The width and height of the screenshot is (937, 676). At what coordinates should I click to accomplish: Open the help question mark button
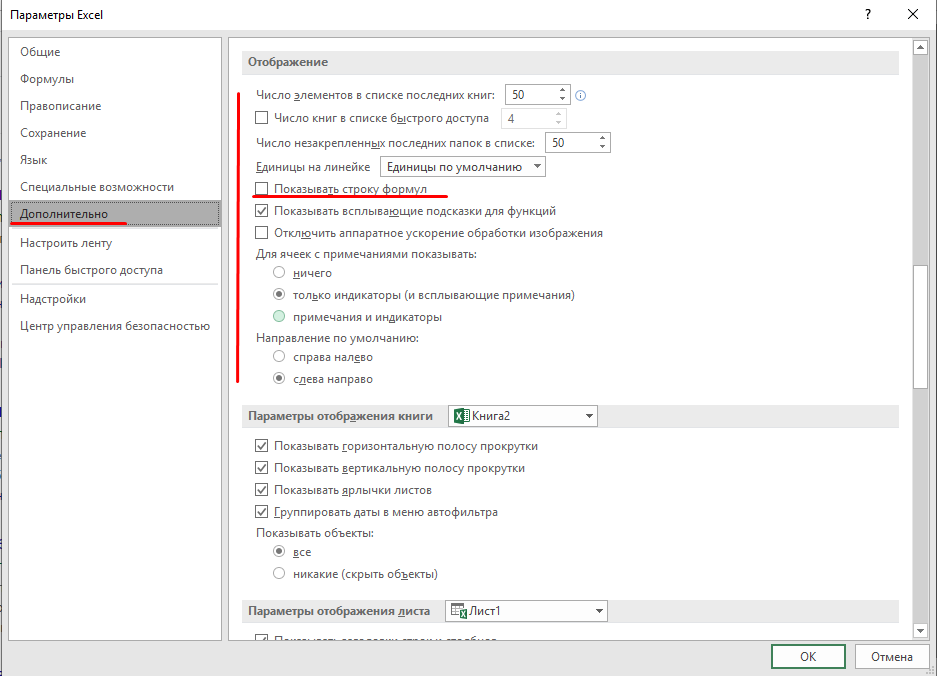tap(868, 14)
